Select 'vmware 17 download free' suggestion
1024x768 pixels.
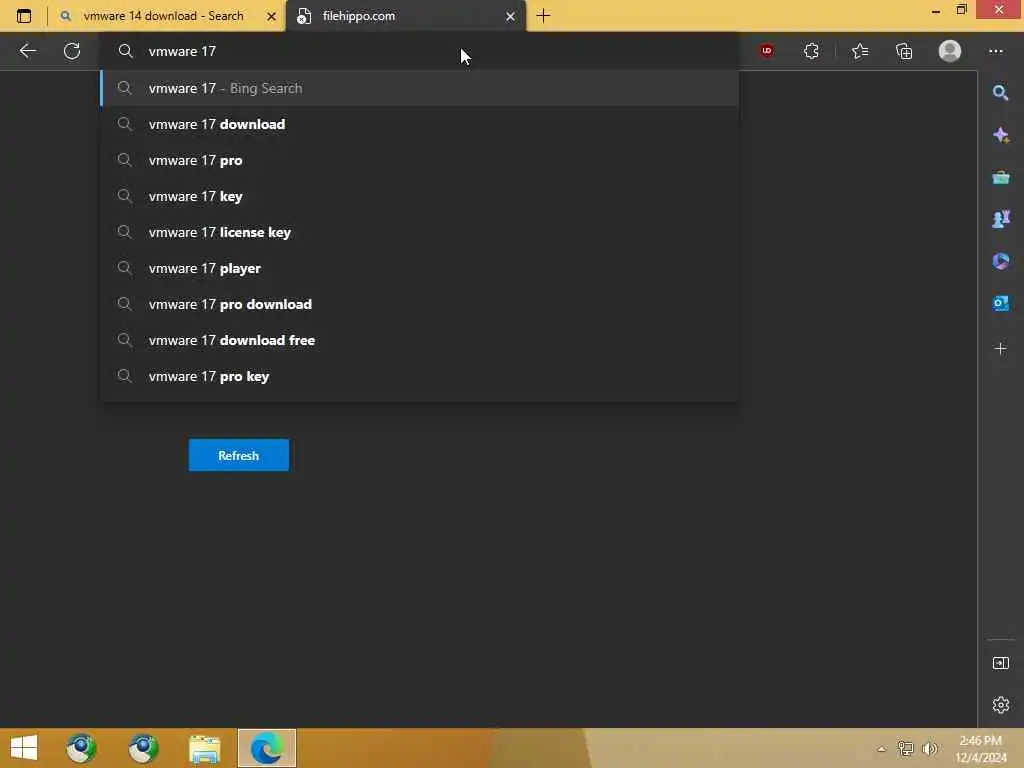point(419,340)
